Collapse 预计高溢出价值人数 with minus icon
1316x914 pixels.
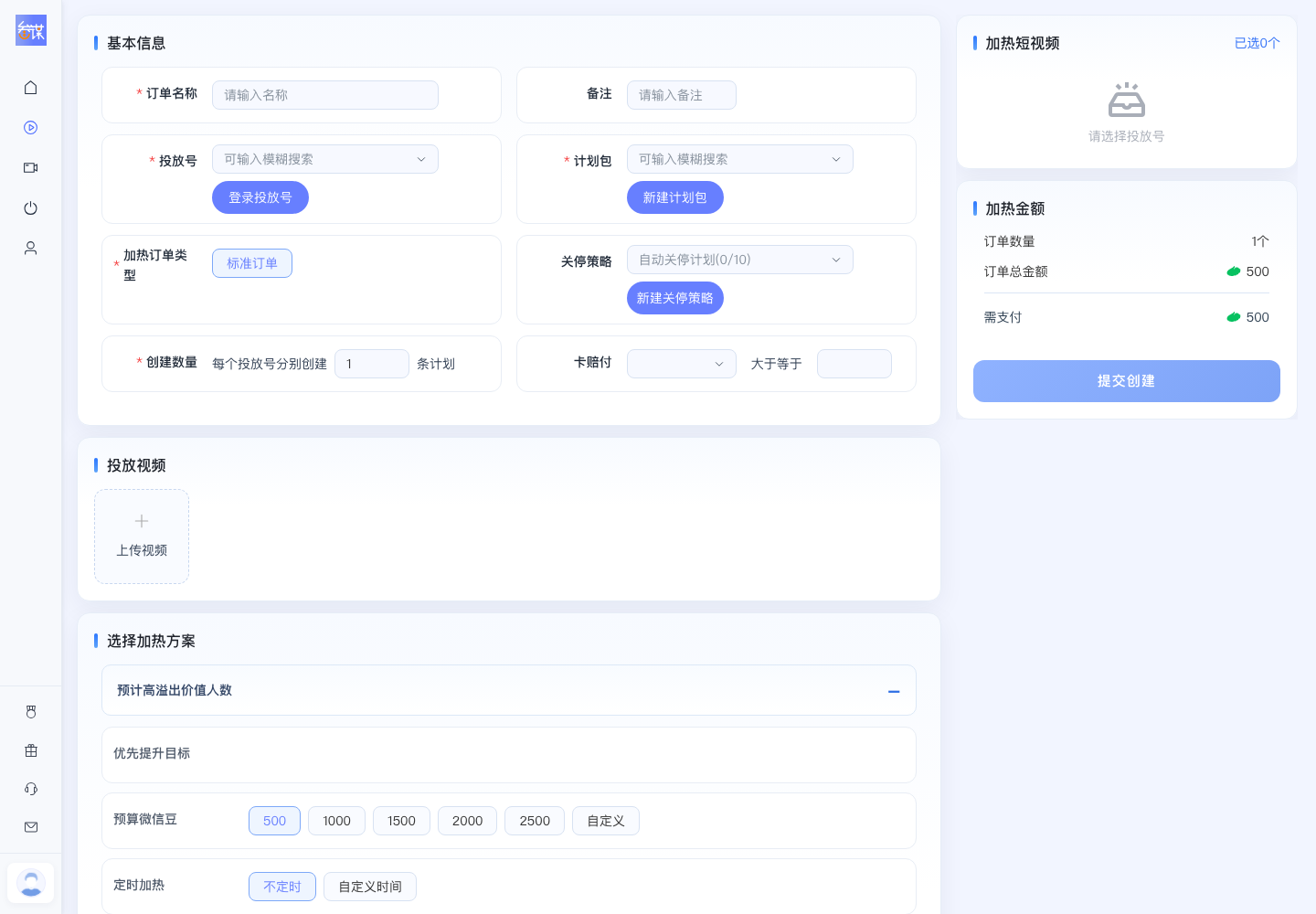[894, 691]
